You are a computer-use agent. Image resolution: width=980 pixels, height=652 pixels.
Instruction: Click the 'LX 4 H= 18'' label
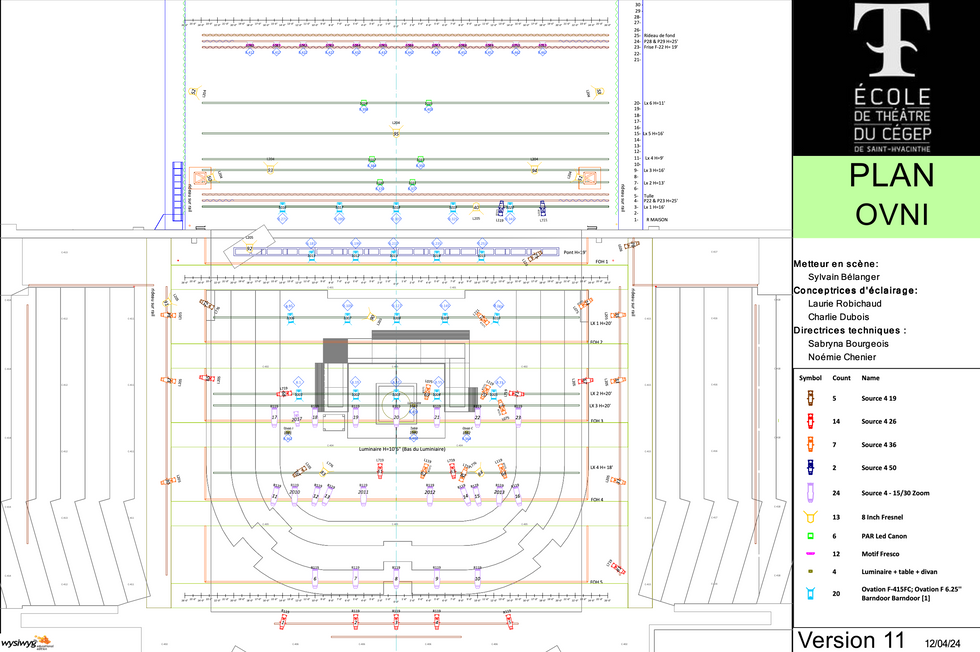click(601, 468)
